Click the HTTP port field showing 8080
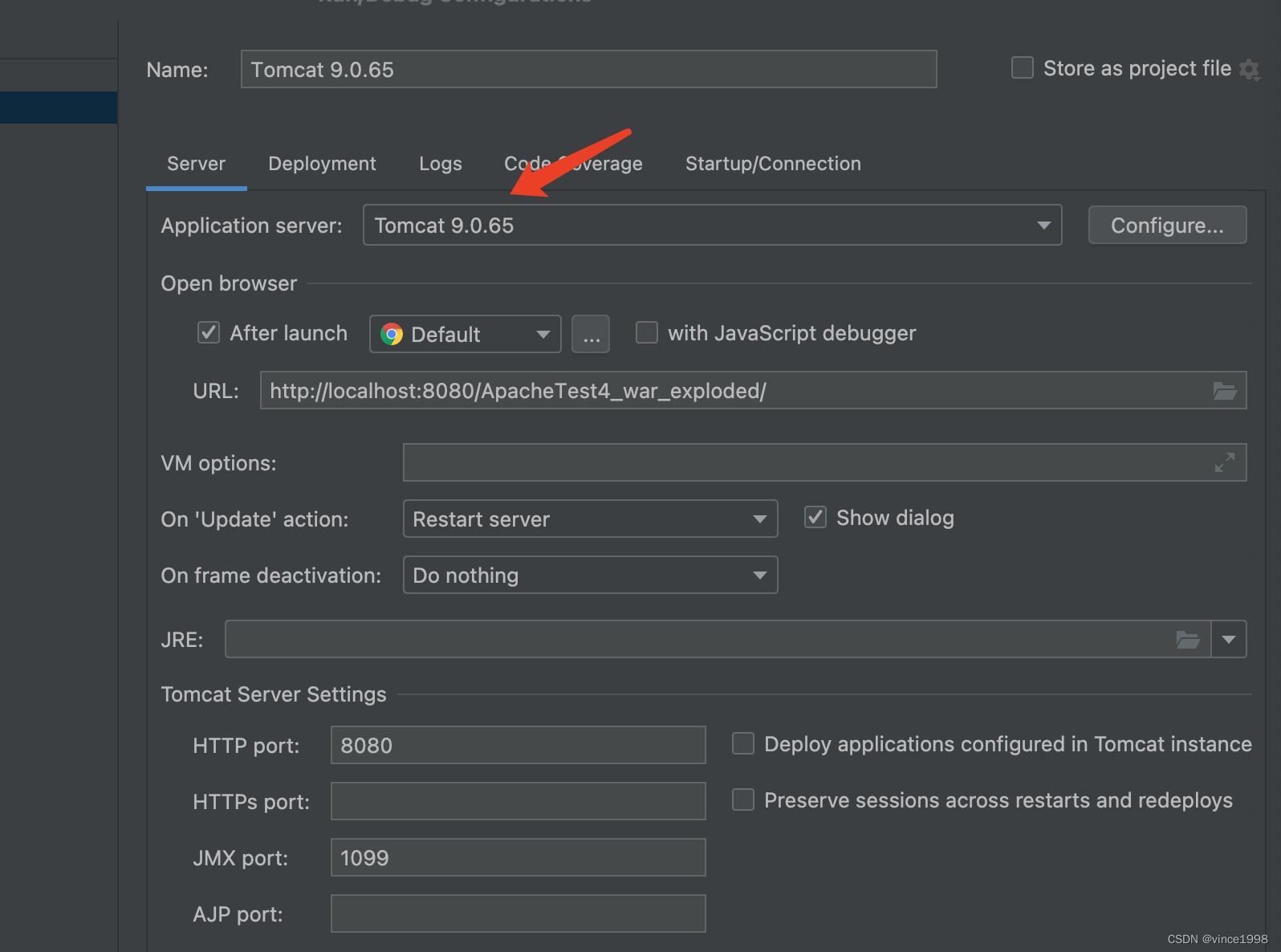 click(x=518, y=745)
